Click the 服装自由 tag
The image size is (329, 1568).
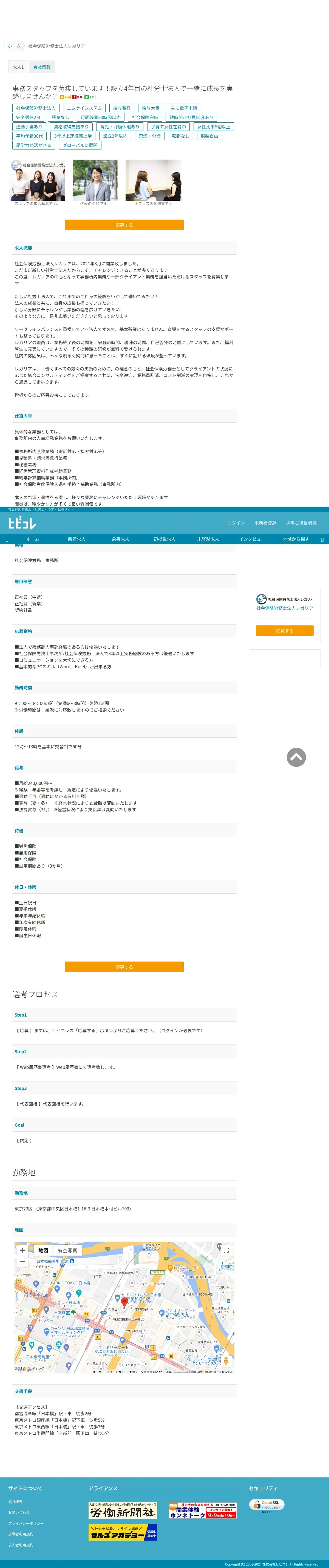pyautogui.click(x=209, y=136)
